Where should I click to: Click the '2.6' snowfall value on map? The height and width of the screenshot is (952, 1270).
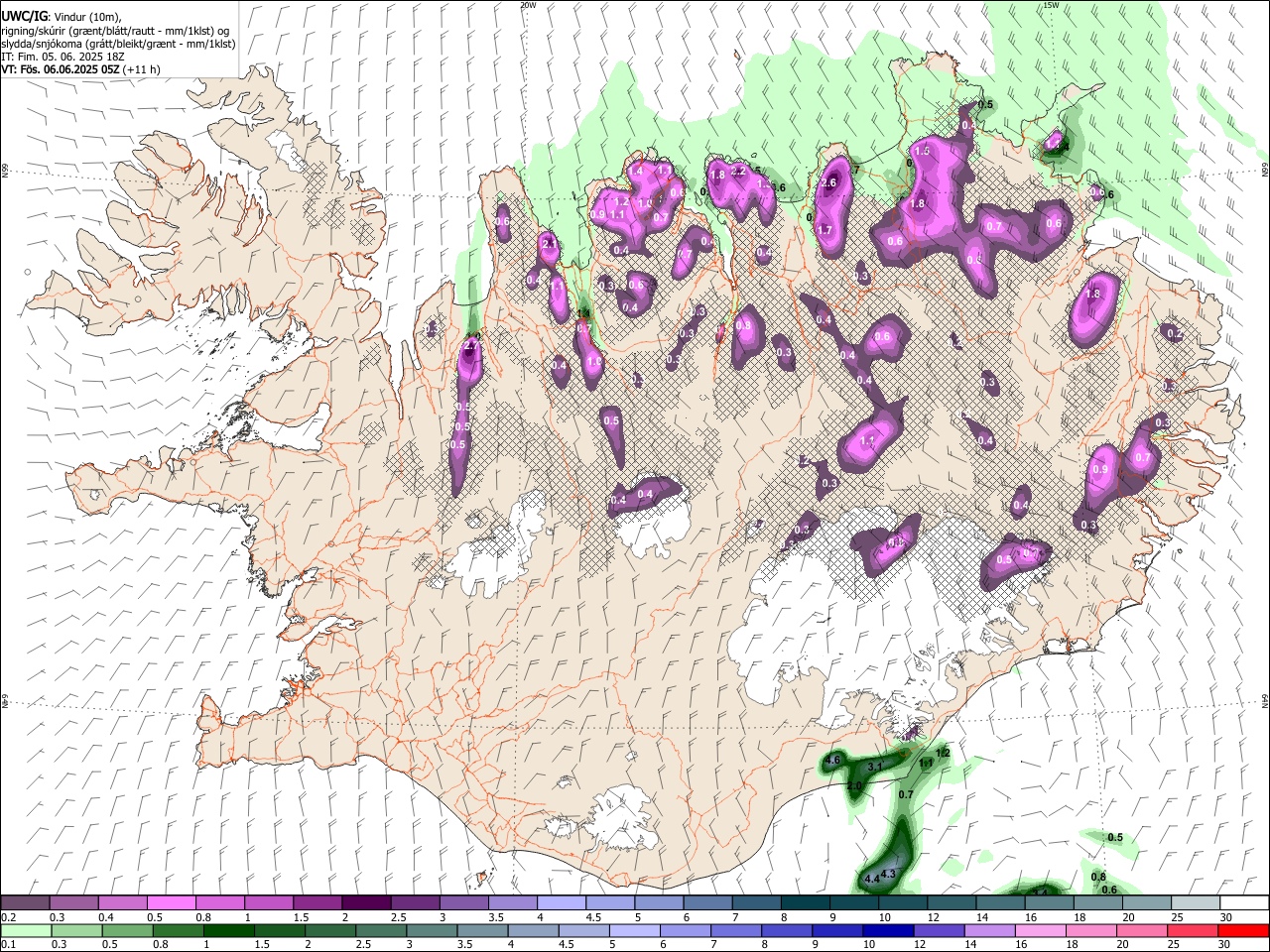(829, 182)
